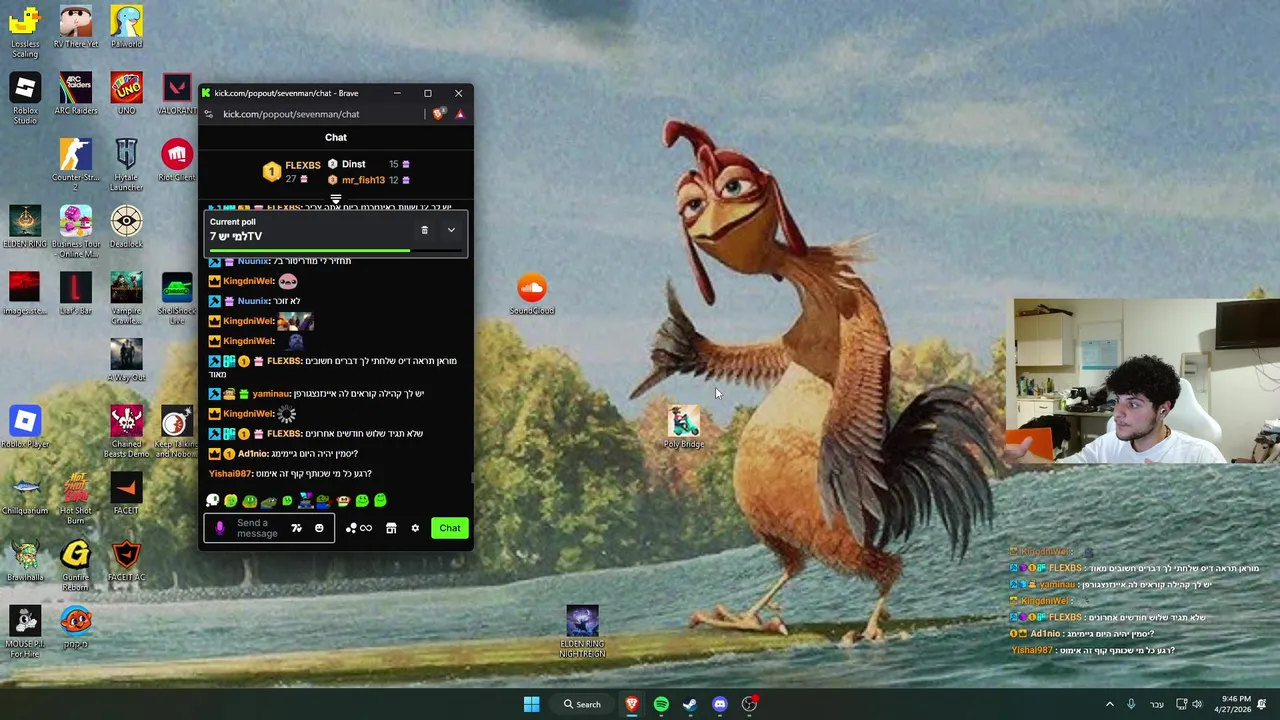Click Dinst in the gifter leaderboard
Image resolution: width=1280 pixels, height=720 pixels.
click(354, 164)
